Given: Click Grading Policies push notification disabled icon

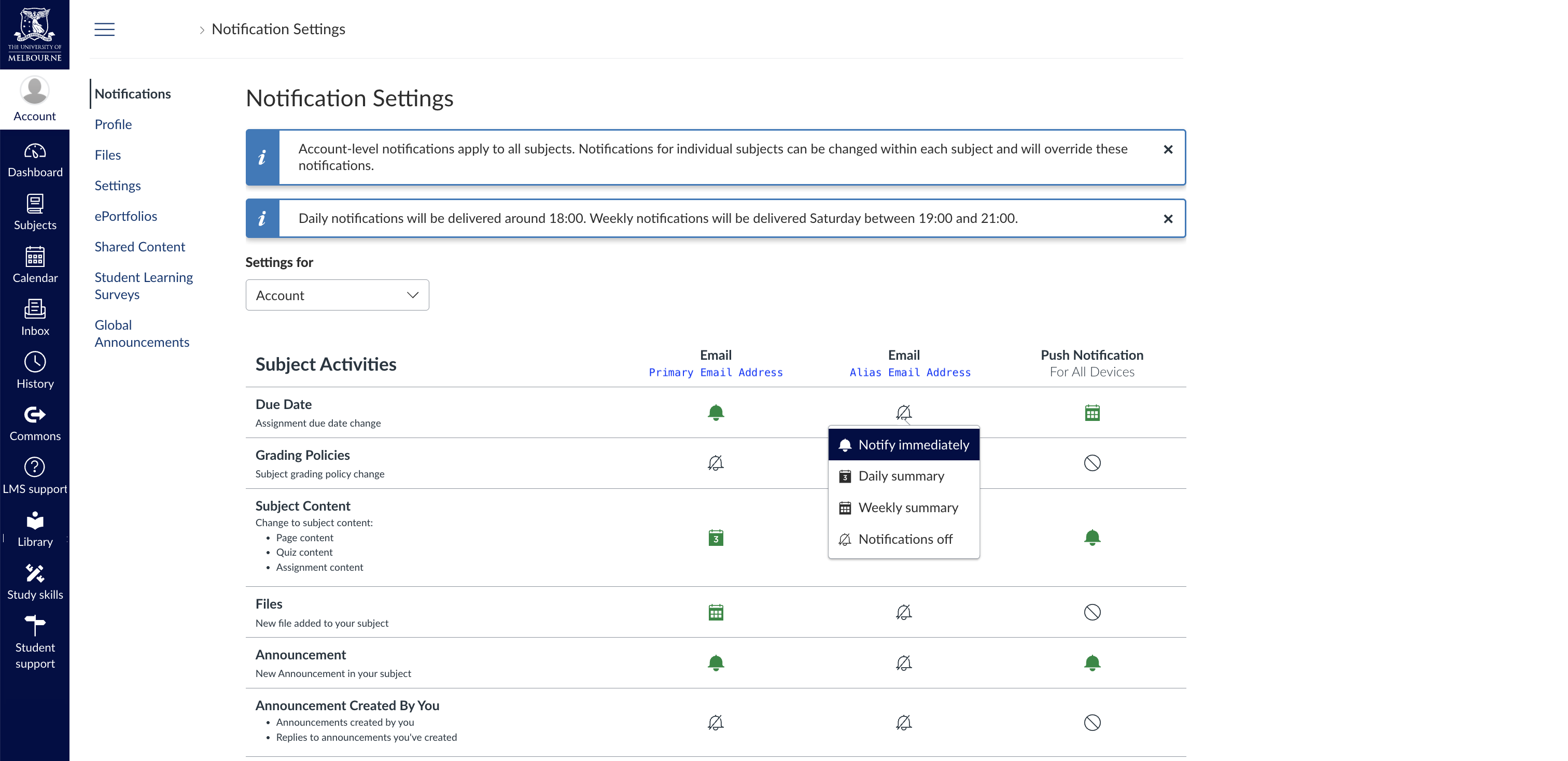Looking at the screenshot, I should click(x=1092, y=463).
